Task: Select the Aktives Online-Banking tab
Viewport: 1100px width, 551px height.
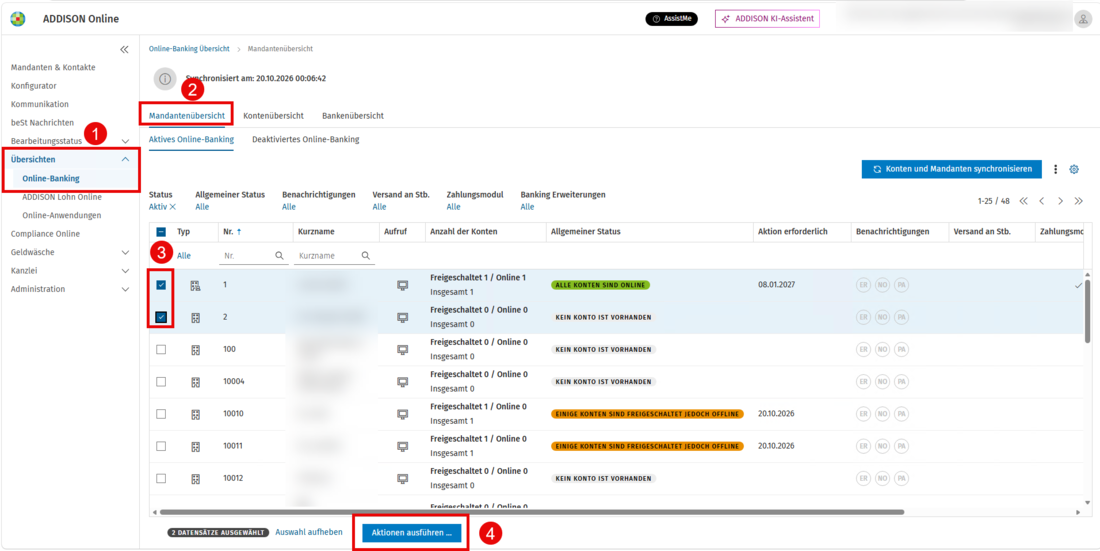Action: pyautogui.click(x=192, y=140)
